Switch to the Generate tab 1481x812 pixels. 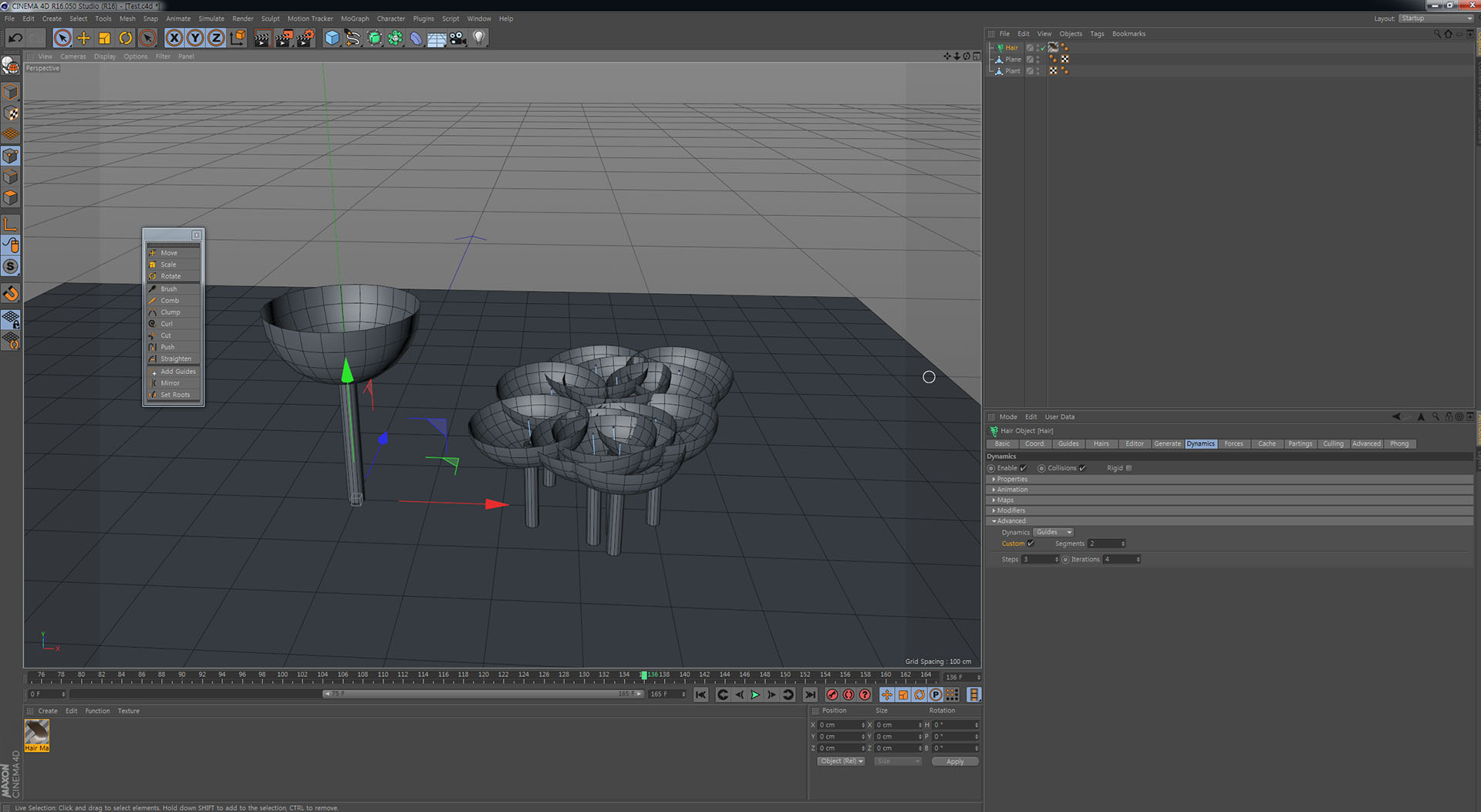(1167, 444)
